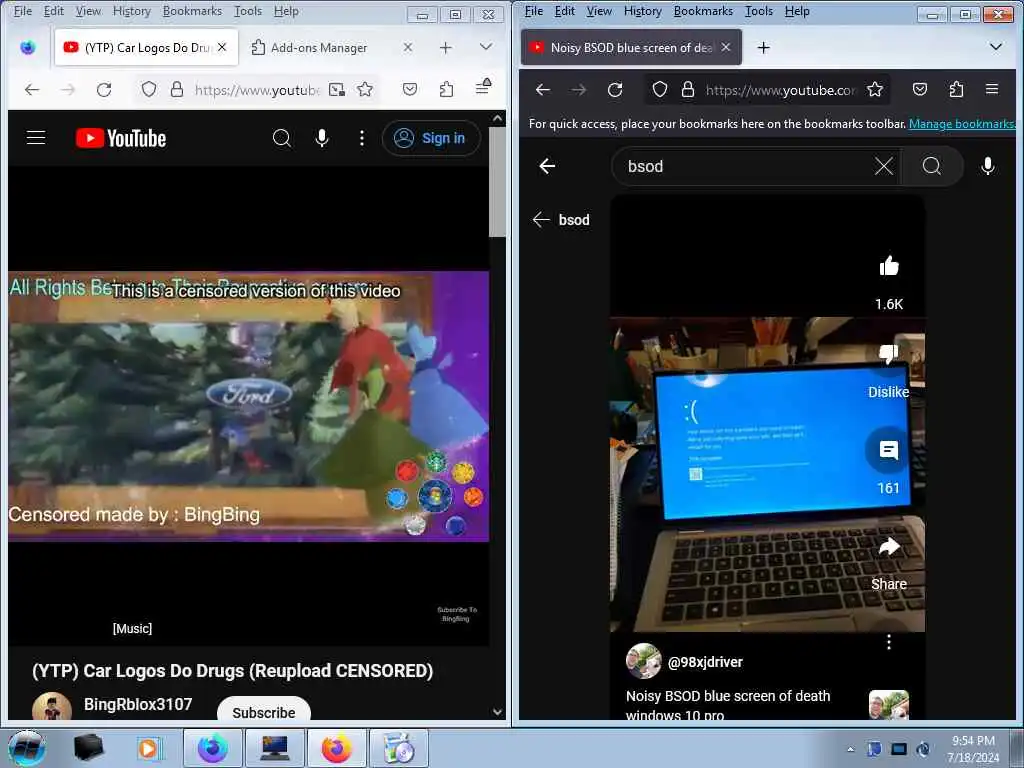This screenshot has width=1024, height=768.
Task: Click the Manage bookmarks link
Action: click(962, 124)
